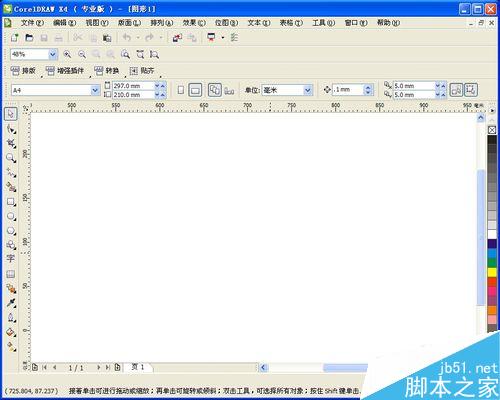This screenshot has height=400, width=500.
Task: Select the Table tool
Action: [x=11, y=274]
